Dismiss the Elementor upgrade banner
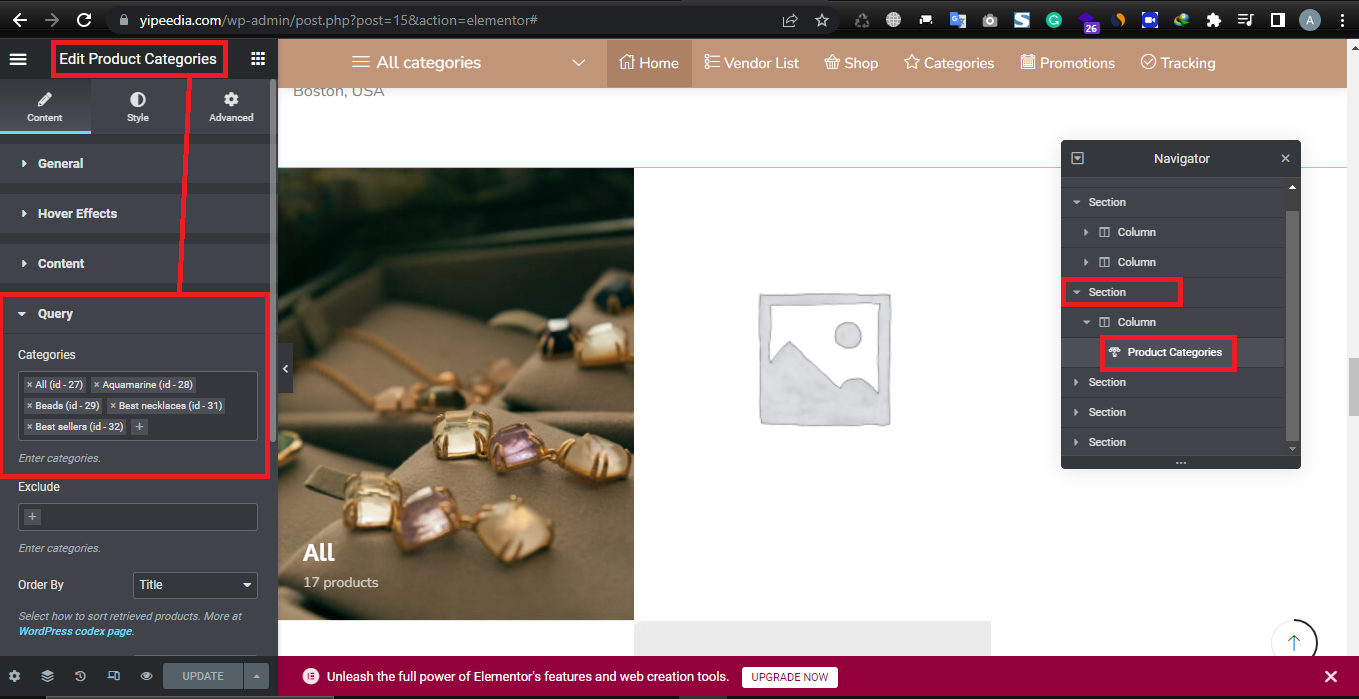The height and width of the screenshot is (699, 1359). tap(1331, 677)
